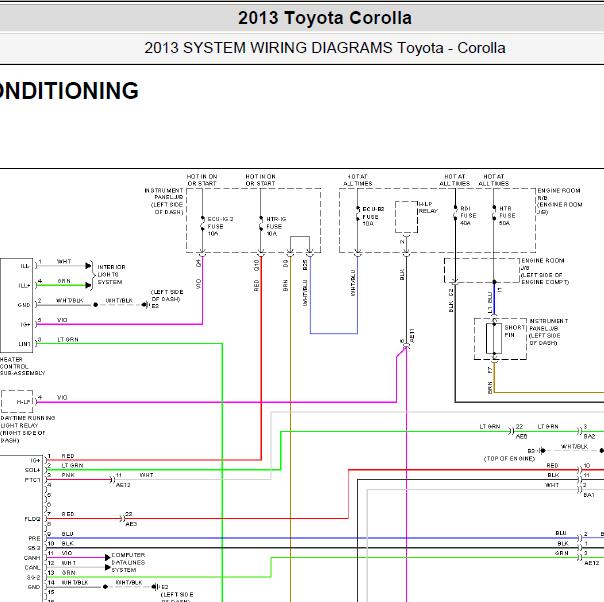The width and height of the screenshot is (604, 602).
Task: Select the ECU-B2 FUSE 10A label
Action: pyautogui.click(x=373, y=216)
